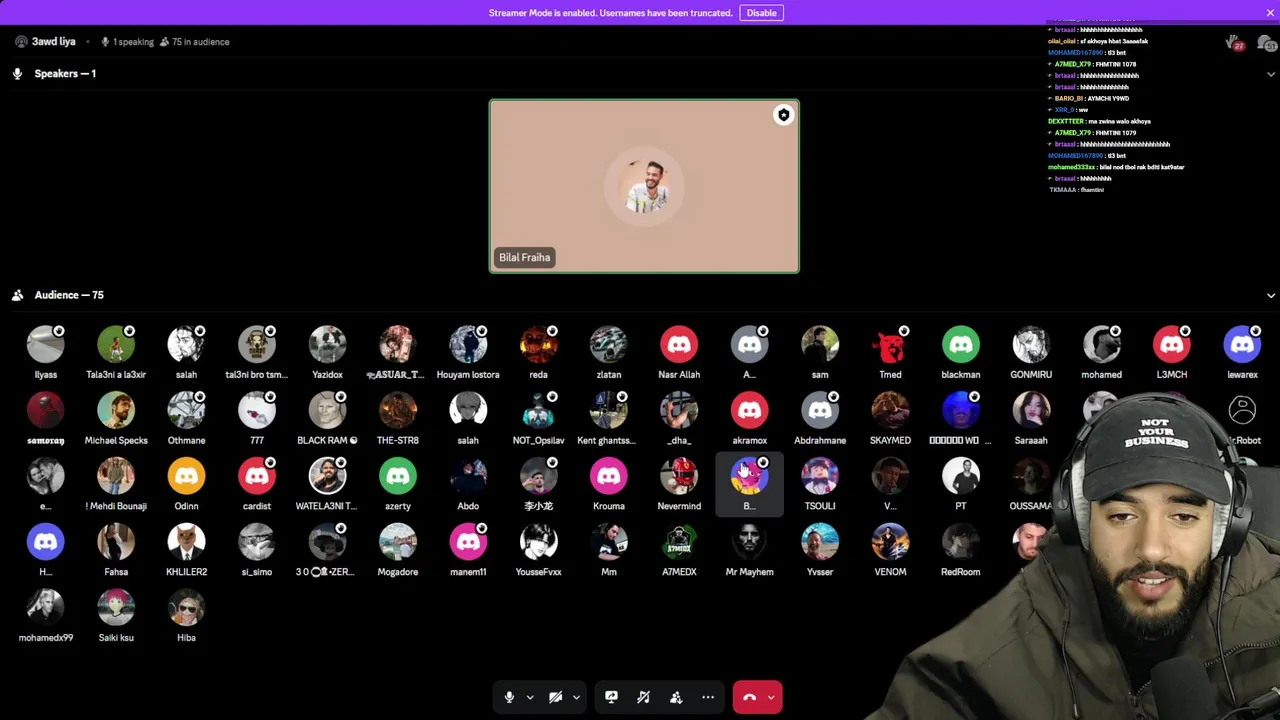Open microphone options chevron
The width and height of the screenshot is (1280, 720).
[x=530, y=697]
